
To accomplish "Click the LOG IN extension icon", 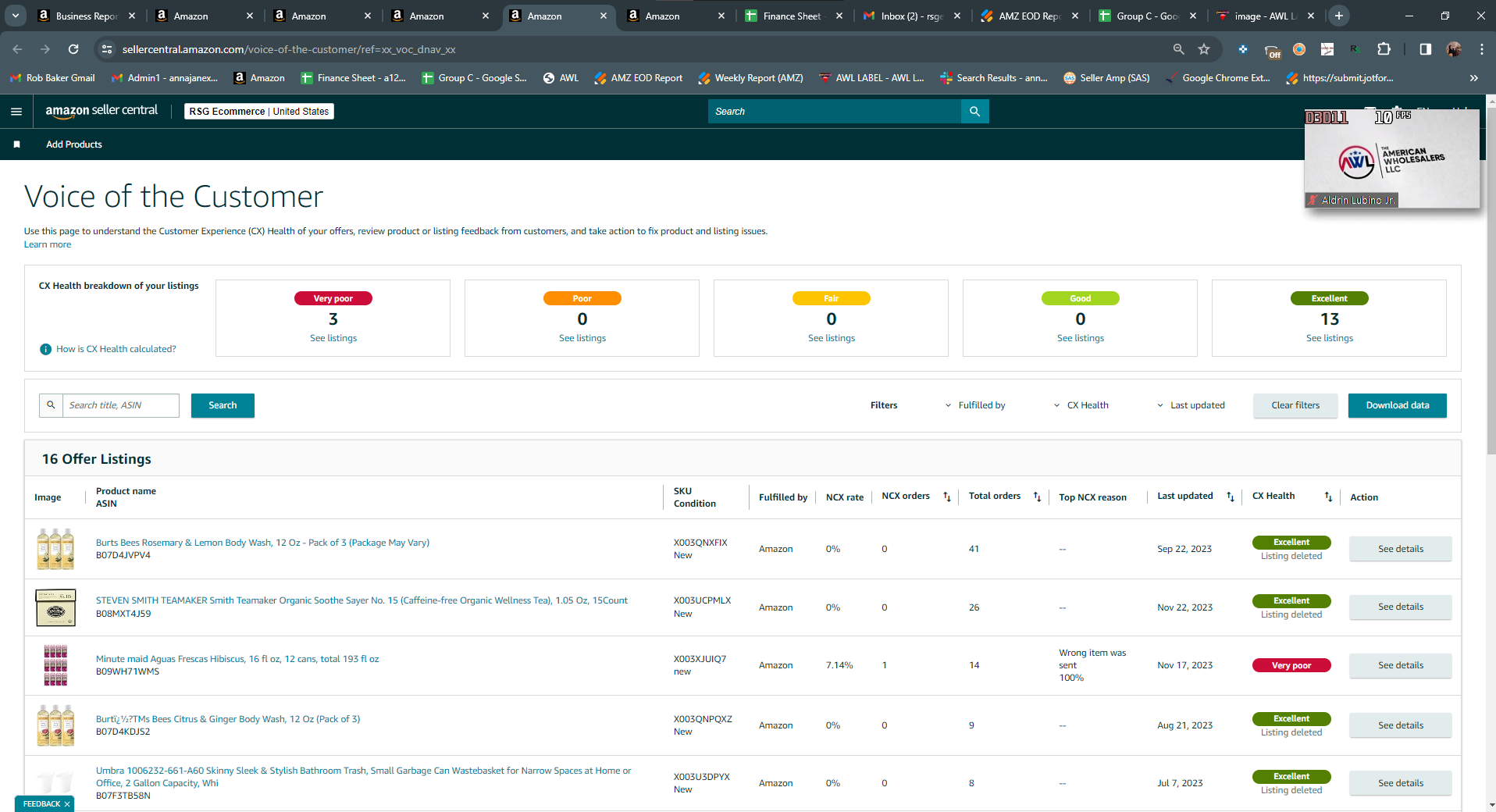I will point(1327,49).
